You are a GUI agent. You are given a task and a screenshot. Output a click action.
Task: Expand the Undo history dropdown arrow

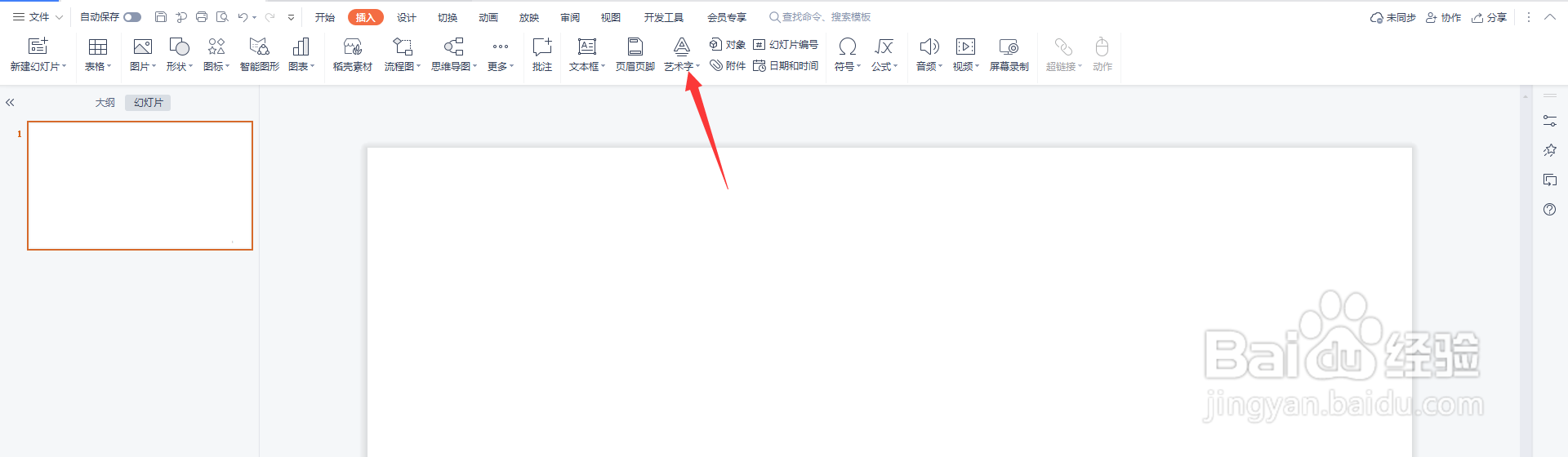click(x=254, y=17)
